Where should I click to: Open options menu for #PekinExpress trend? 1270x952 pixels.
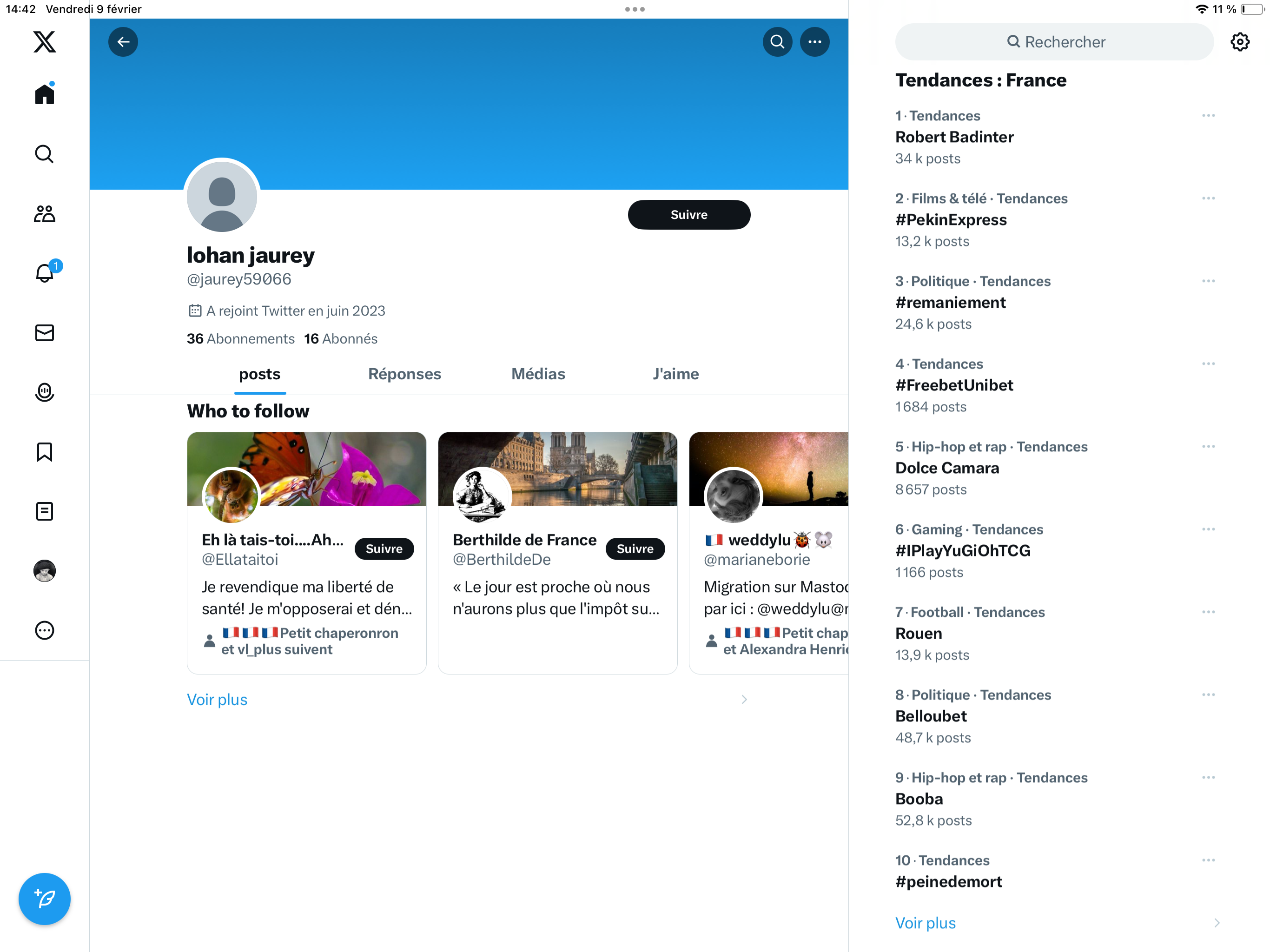(x=1208, y=198)
